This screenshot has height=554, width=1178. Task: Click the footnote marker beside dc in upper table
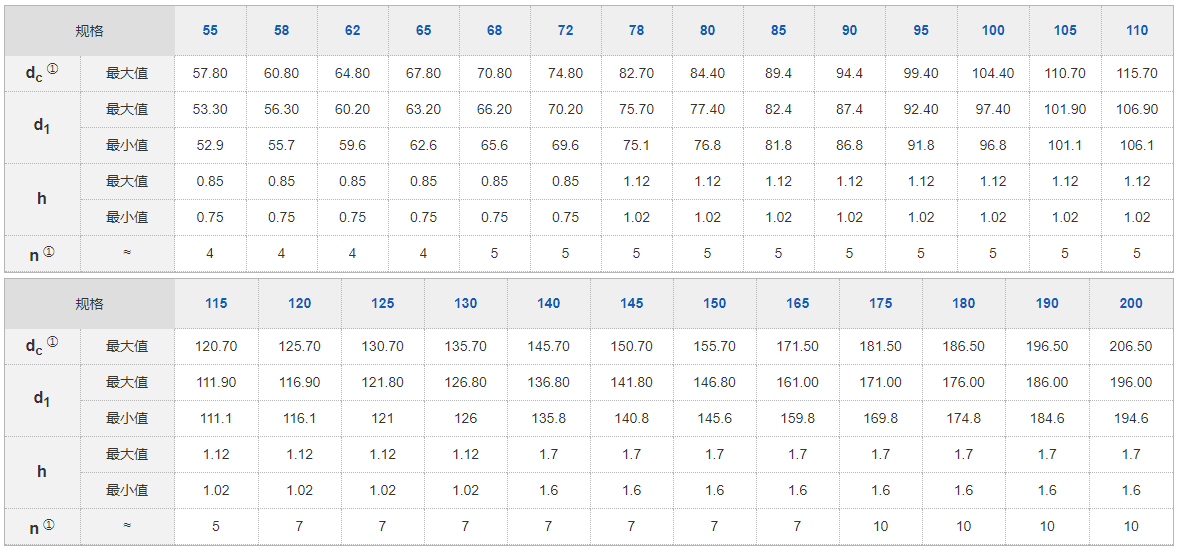53,70
